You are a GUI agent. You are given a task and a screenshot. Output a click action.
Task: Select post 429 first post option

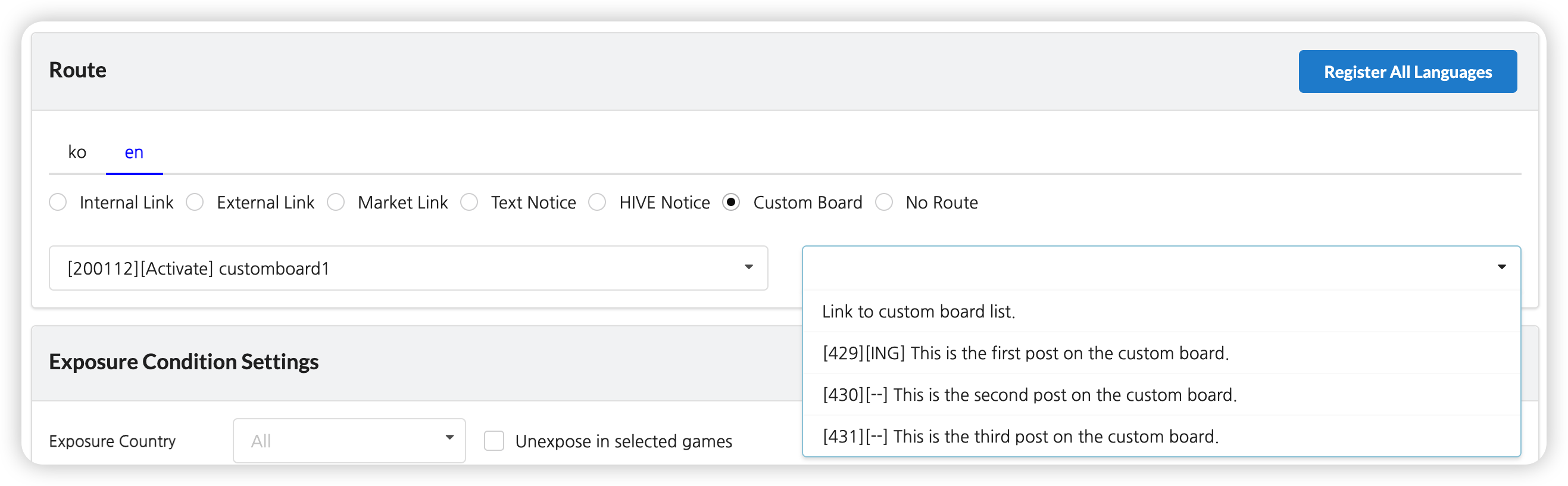click(x=1025, y=353)
